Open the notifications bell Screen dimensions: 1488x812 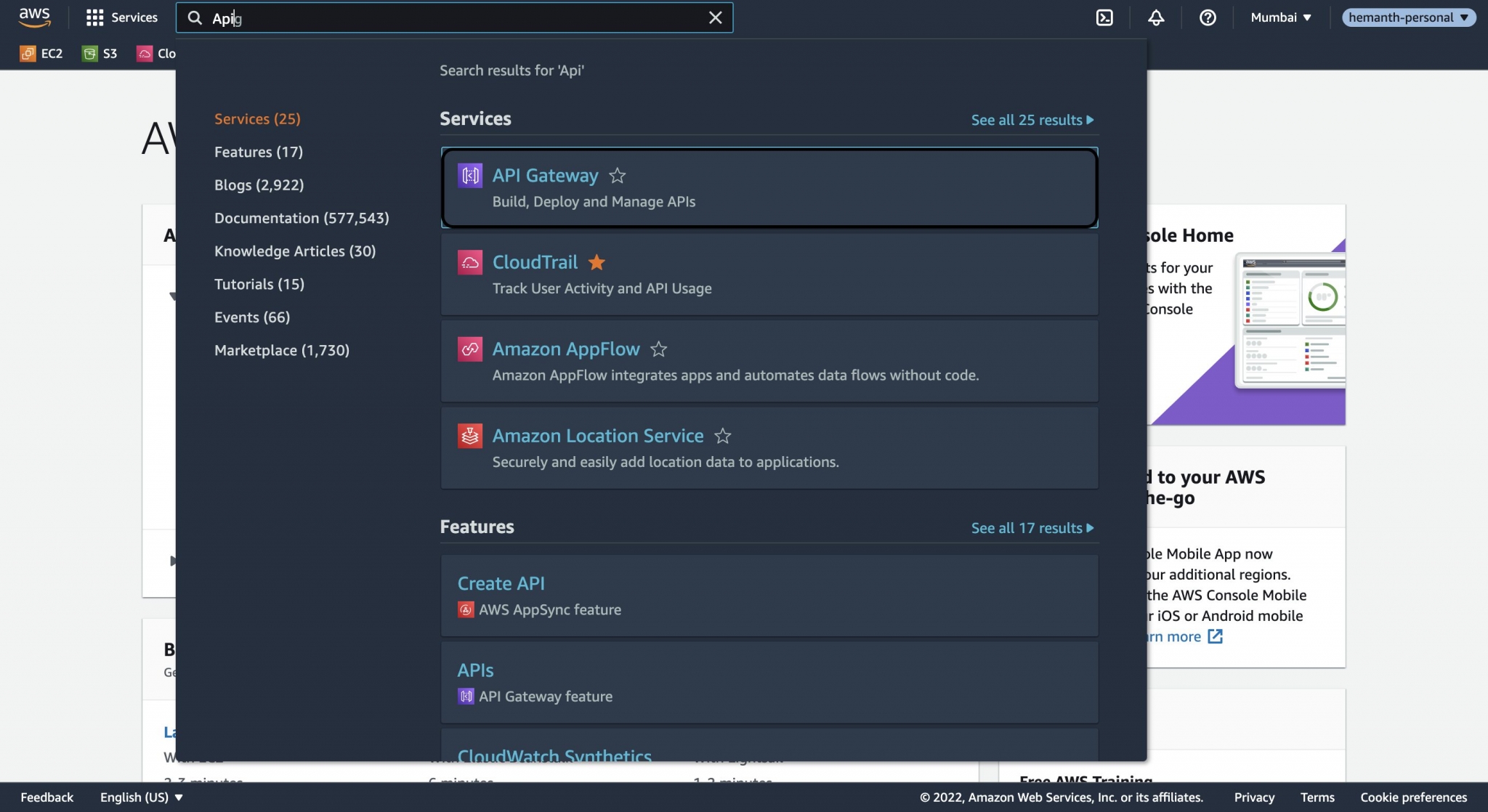[x=1156, y=17]
